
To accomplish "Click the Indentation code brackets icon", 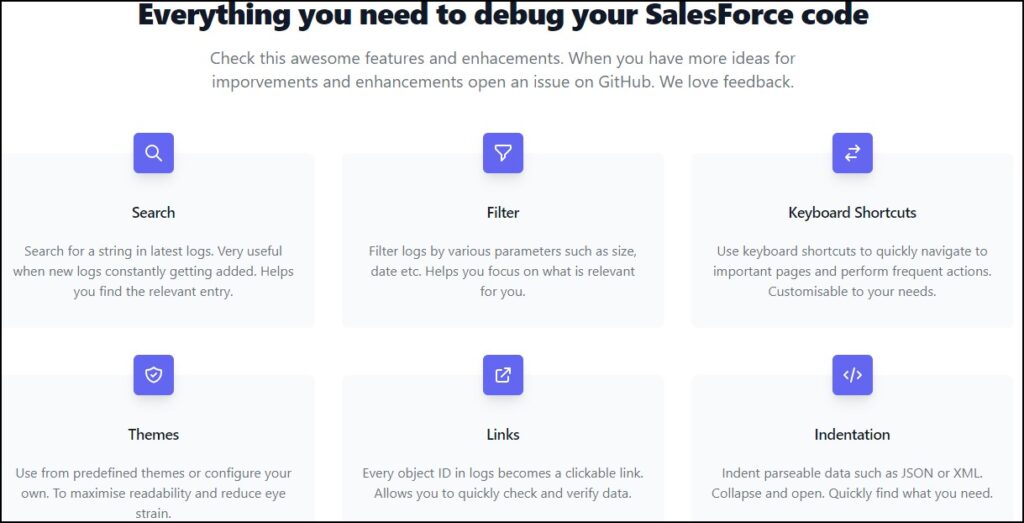I will point(852,375).
